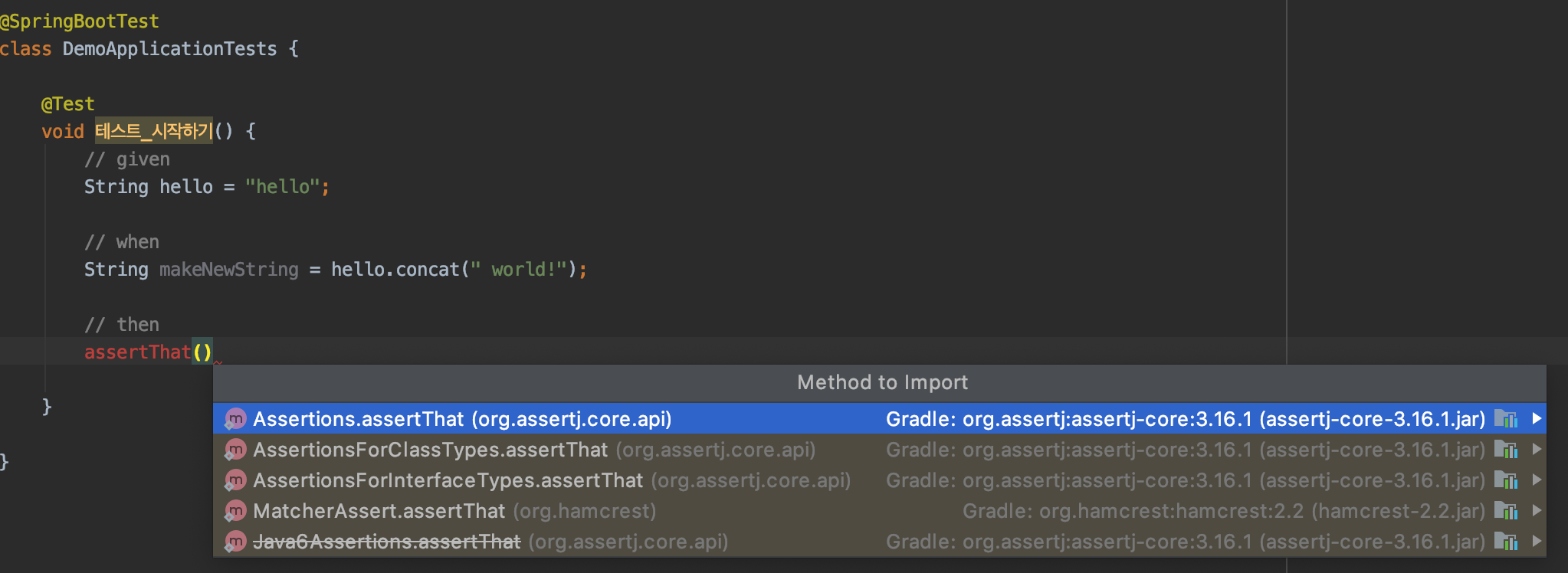Click method icon beside AssertionsForClassTypes.assertThat
Image resolution: width=1568 pixels, height=573 pixels.
(235, 450)
